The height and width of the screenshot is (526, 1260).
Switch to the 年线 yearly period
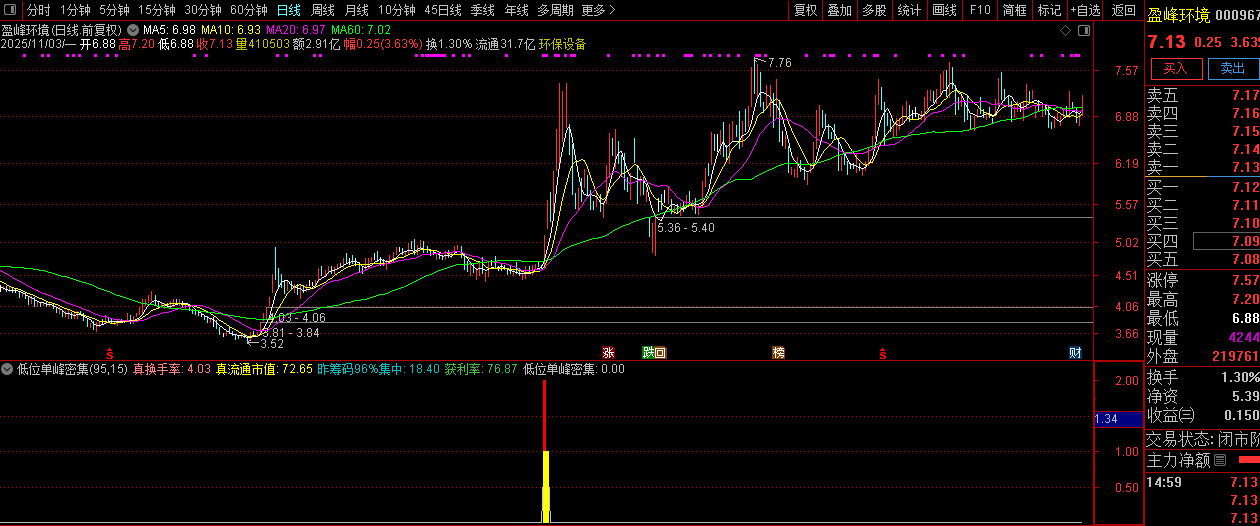click(516, 10)
